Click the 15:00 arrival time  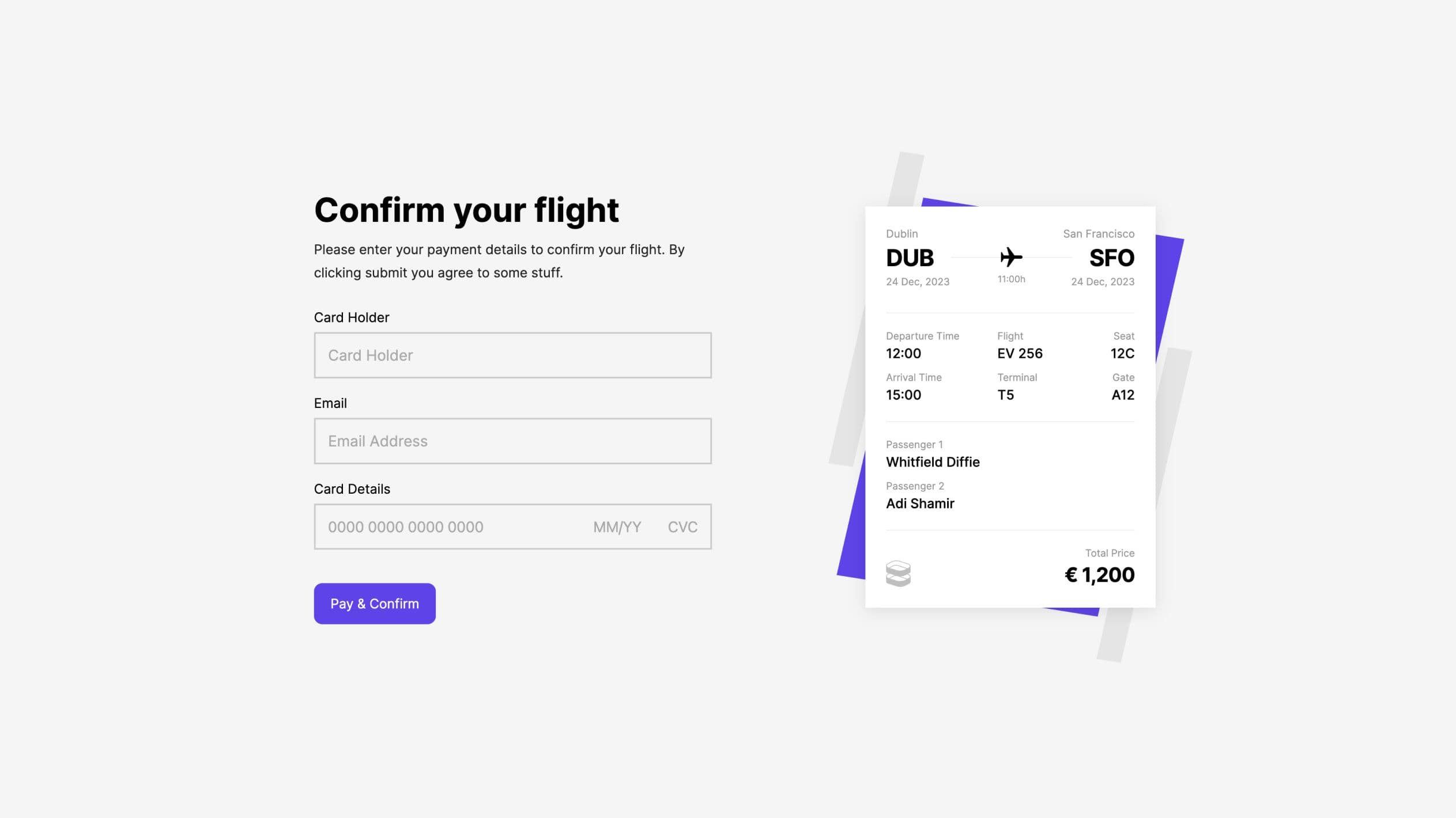tap(903, 395)
